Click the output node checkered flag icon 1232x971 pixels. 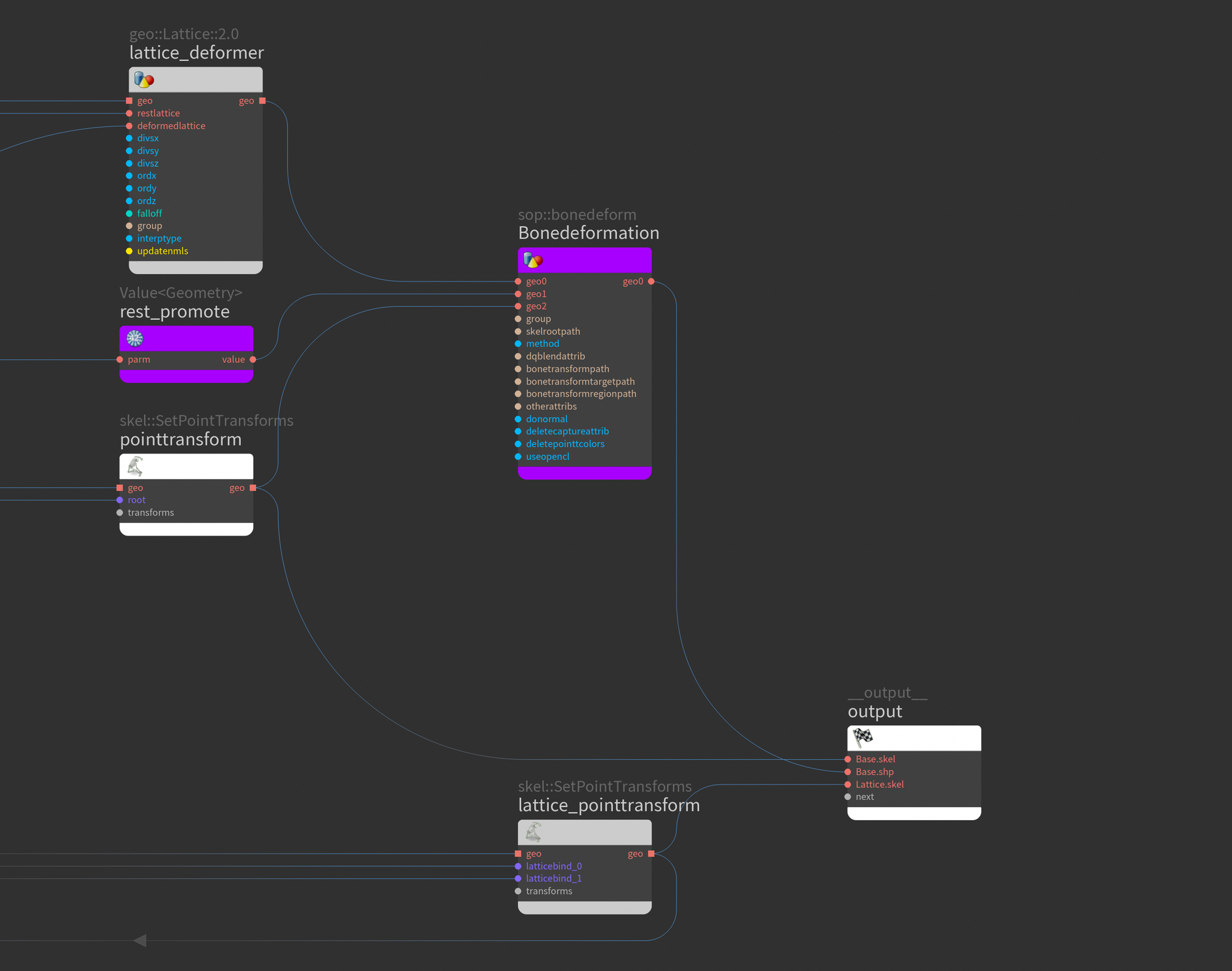coord(863,737)
